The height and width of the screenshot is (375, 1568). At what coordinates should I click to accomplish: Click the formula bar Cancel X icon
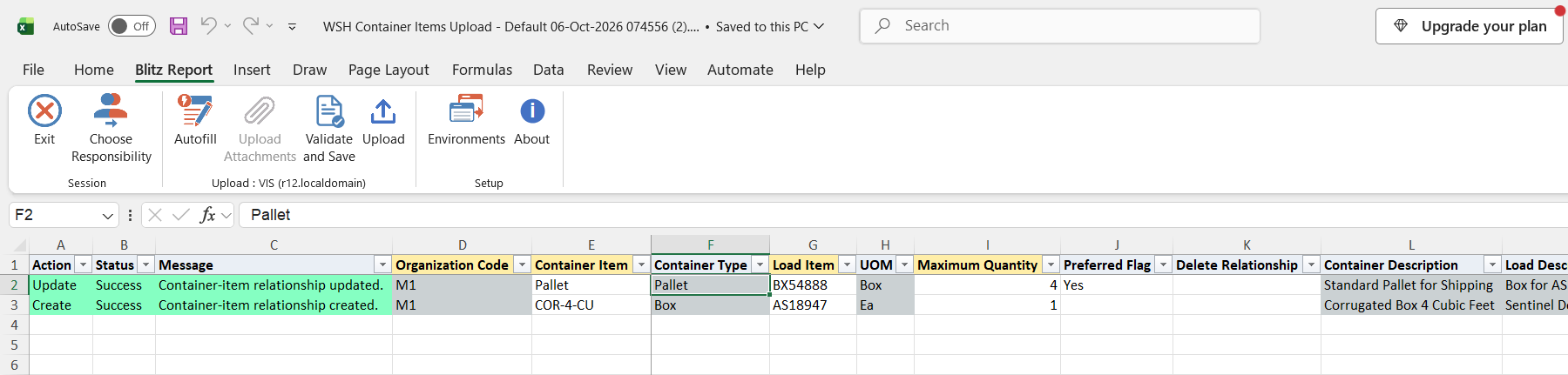click(x=155, y=215)
